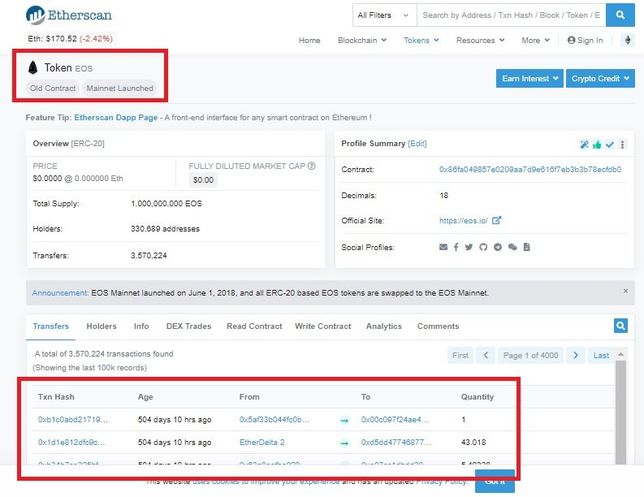The image size is (644, 497).
Task: Open the Blockchain menu
Action: [362, 40]
